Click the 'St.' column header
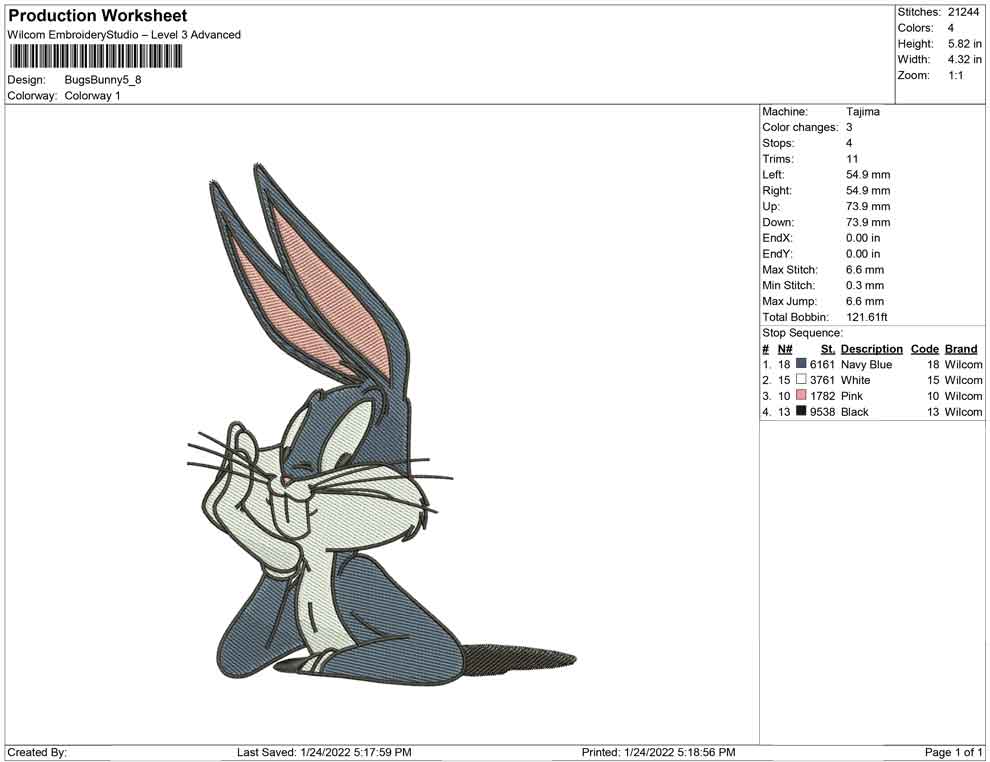 828,349
